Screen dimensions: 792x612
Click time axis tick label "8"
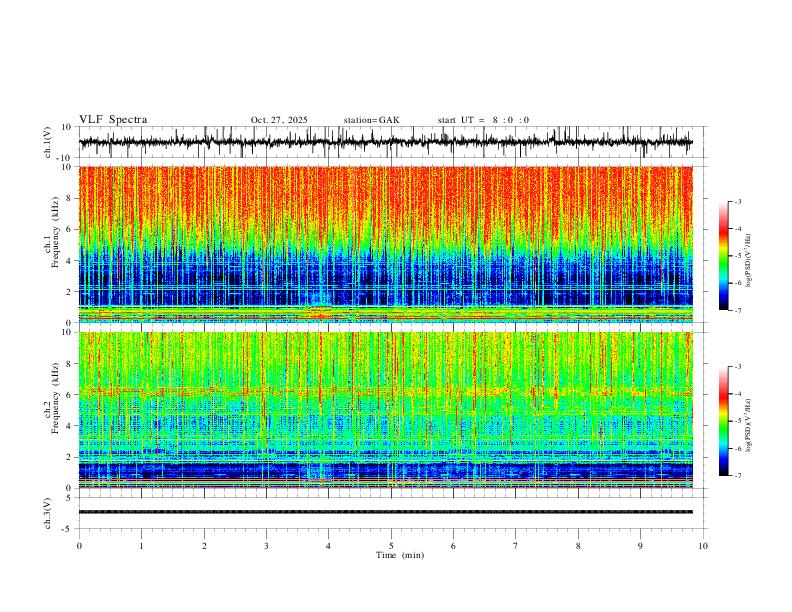pyautogui.click(x=578, y=546)
